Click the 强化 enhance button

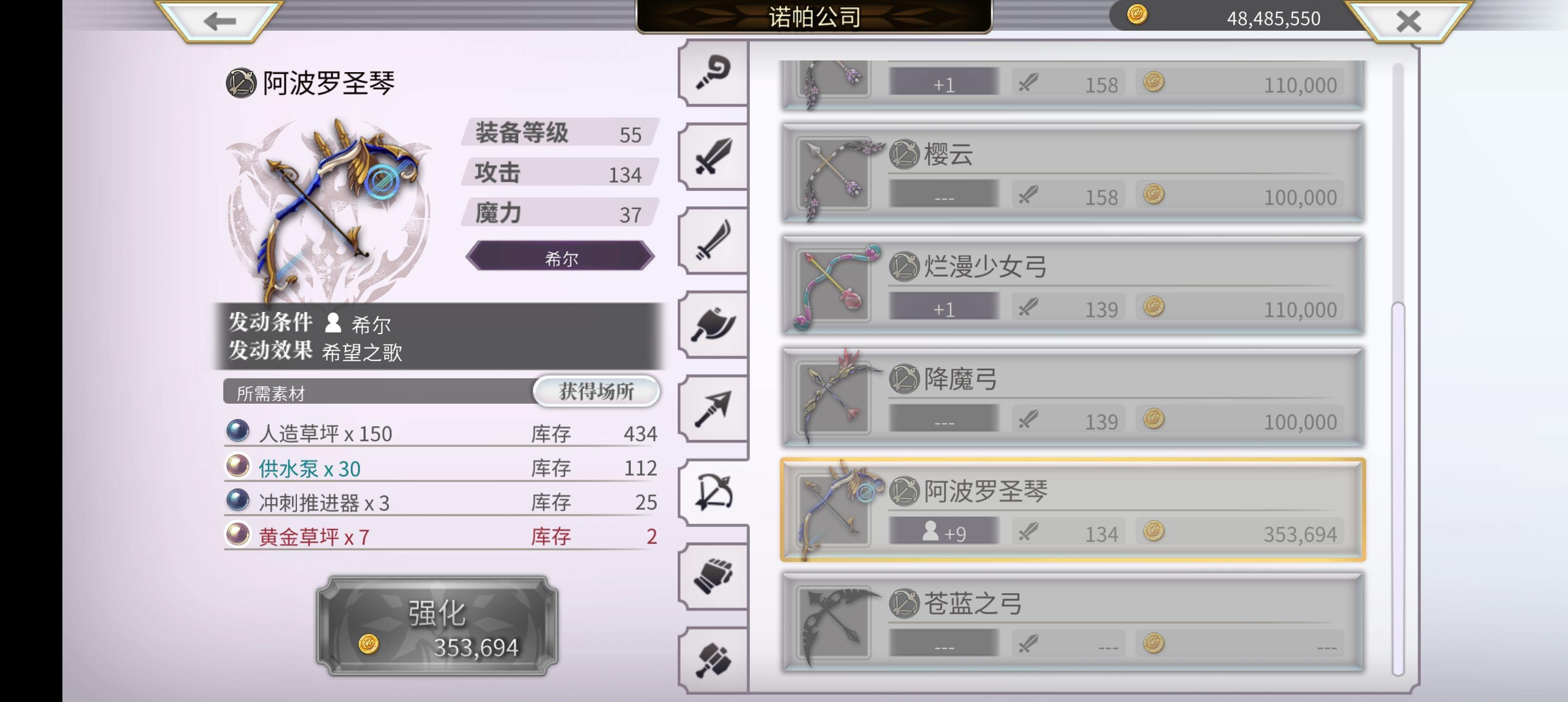437,626
